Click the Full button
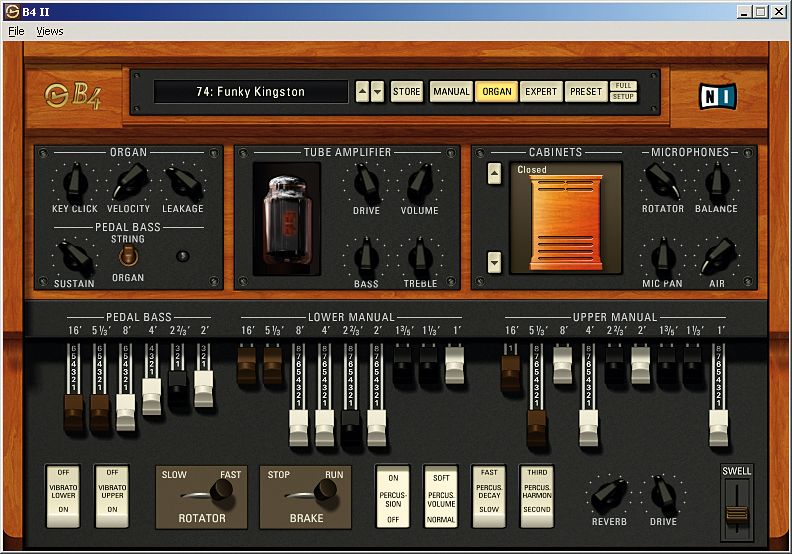This screenshot has height=554, width=792. pyautogui.click(x=623, y=86)
